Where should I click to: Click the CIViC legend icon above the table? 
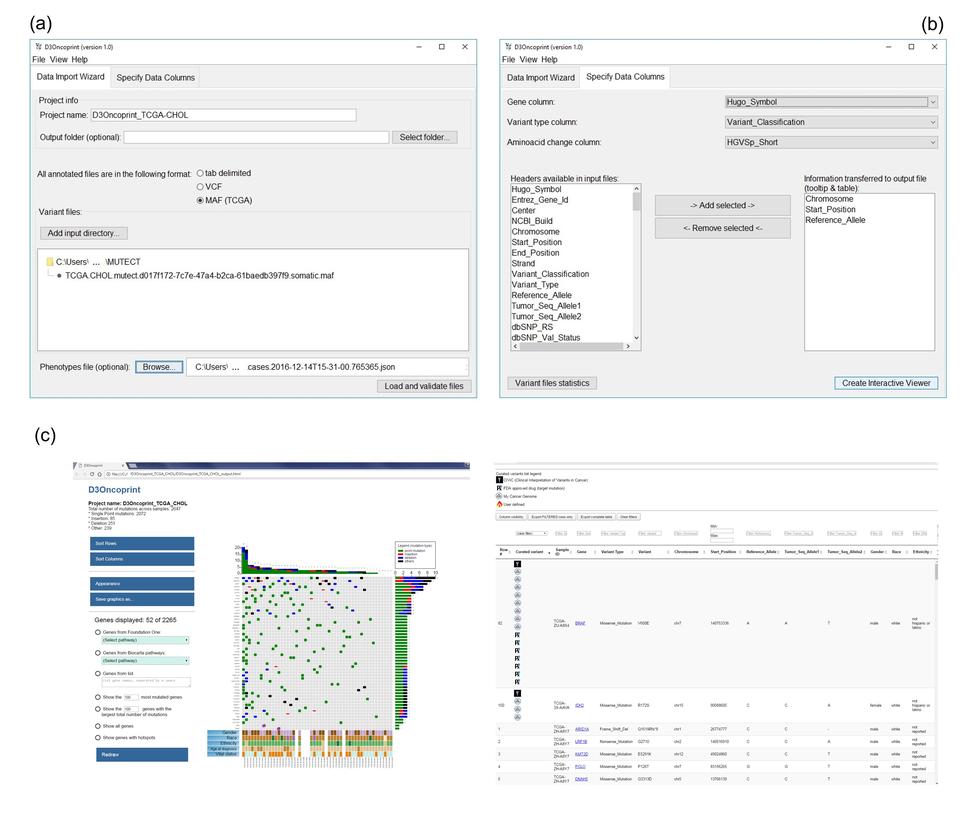point(500,479)
